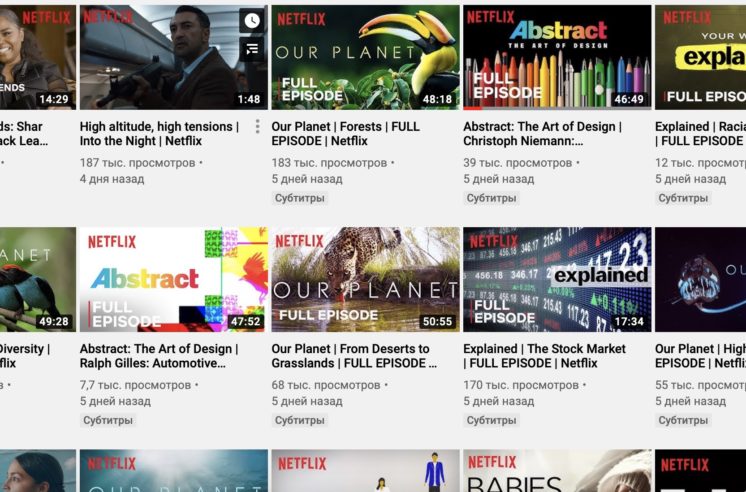Viewport: 746px width, 492px height.
Task: Click Субтитры badge under Our Planet Forests
Action: pyautogui.click(x=300, y=198)
